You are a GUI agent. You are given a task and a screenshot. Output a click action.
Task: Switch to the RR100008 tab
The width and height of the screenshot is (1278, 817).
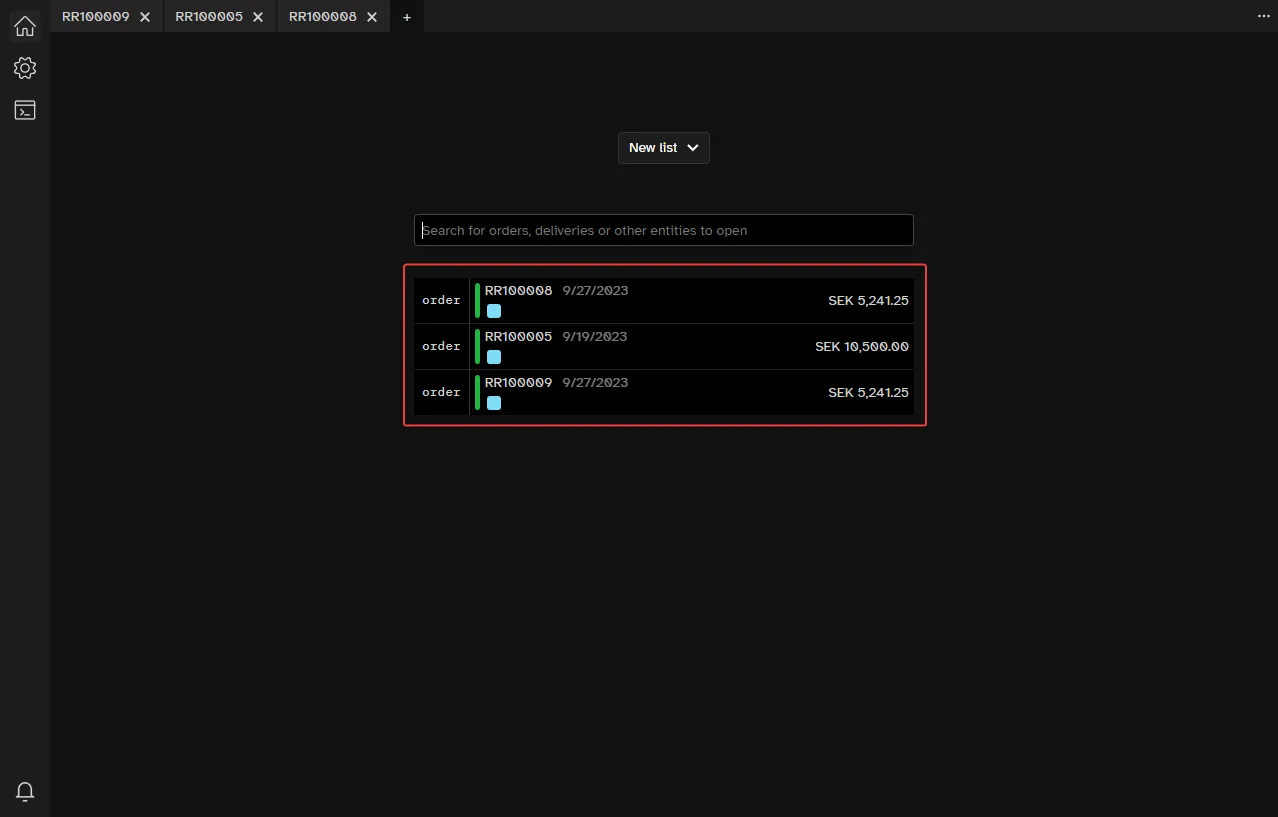pyautogui.click(x=322, y=16)
